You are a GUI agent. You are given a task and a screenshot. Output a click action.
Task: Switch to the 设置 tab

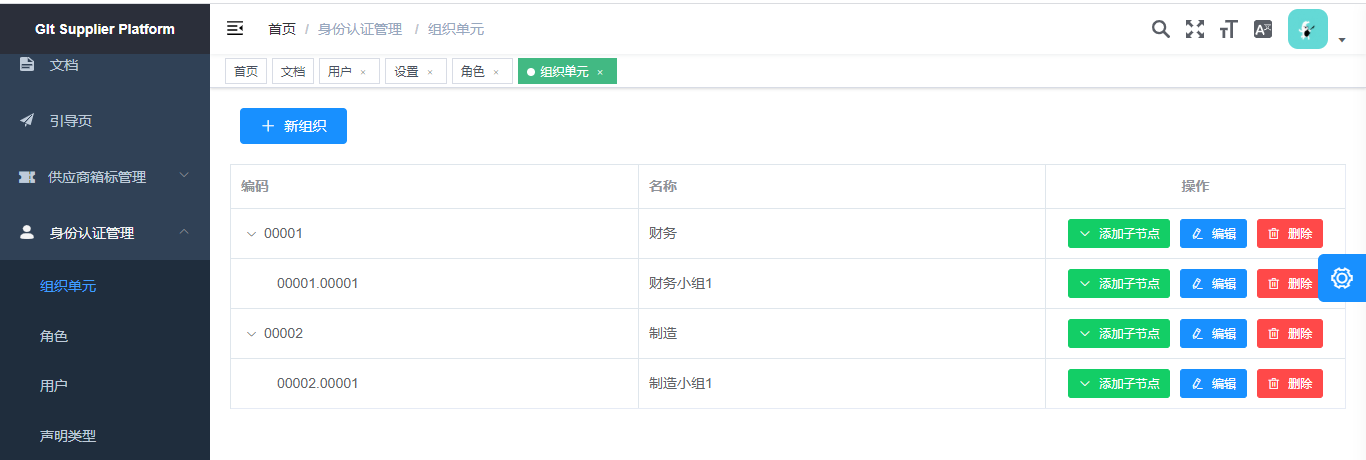pos(406,72)
